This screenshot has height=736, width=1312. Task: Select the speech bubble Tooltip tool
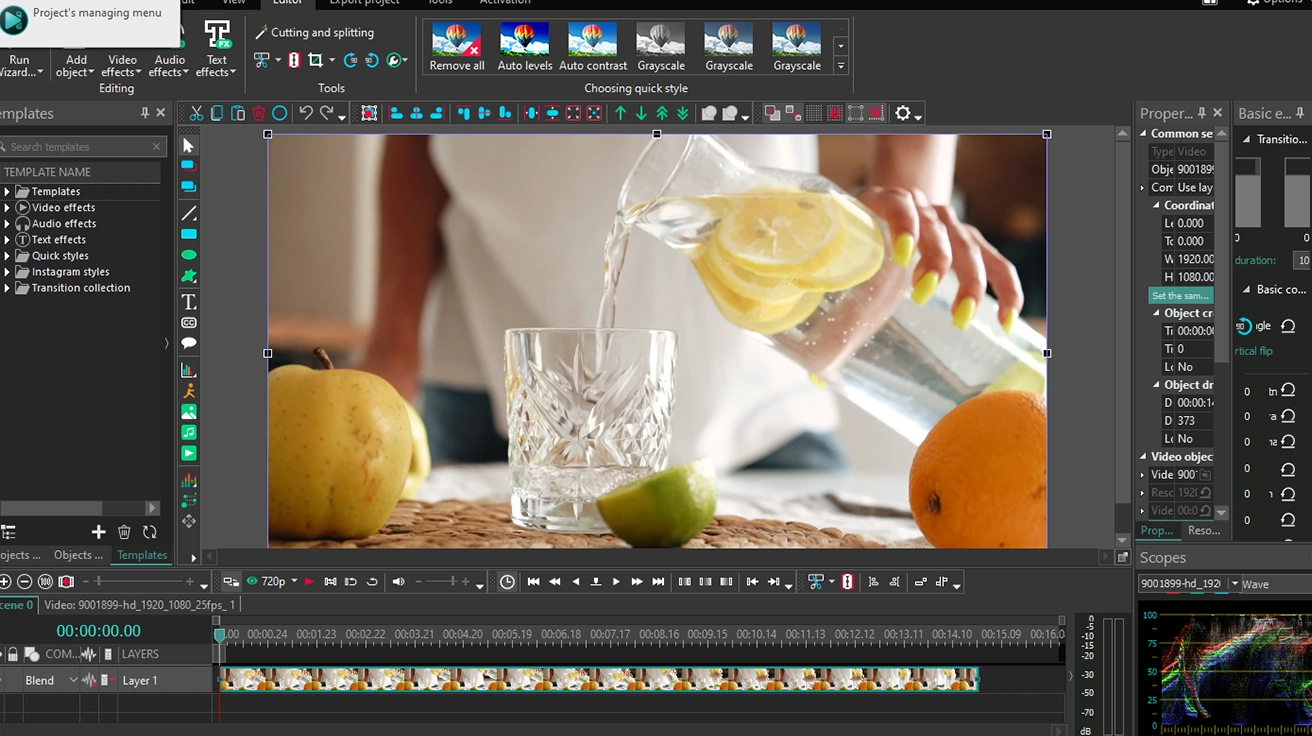point(188,343)
